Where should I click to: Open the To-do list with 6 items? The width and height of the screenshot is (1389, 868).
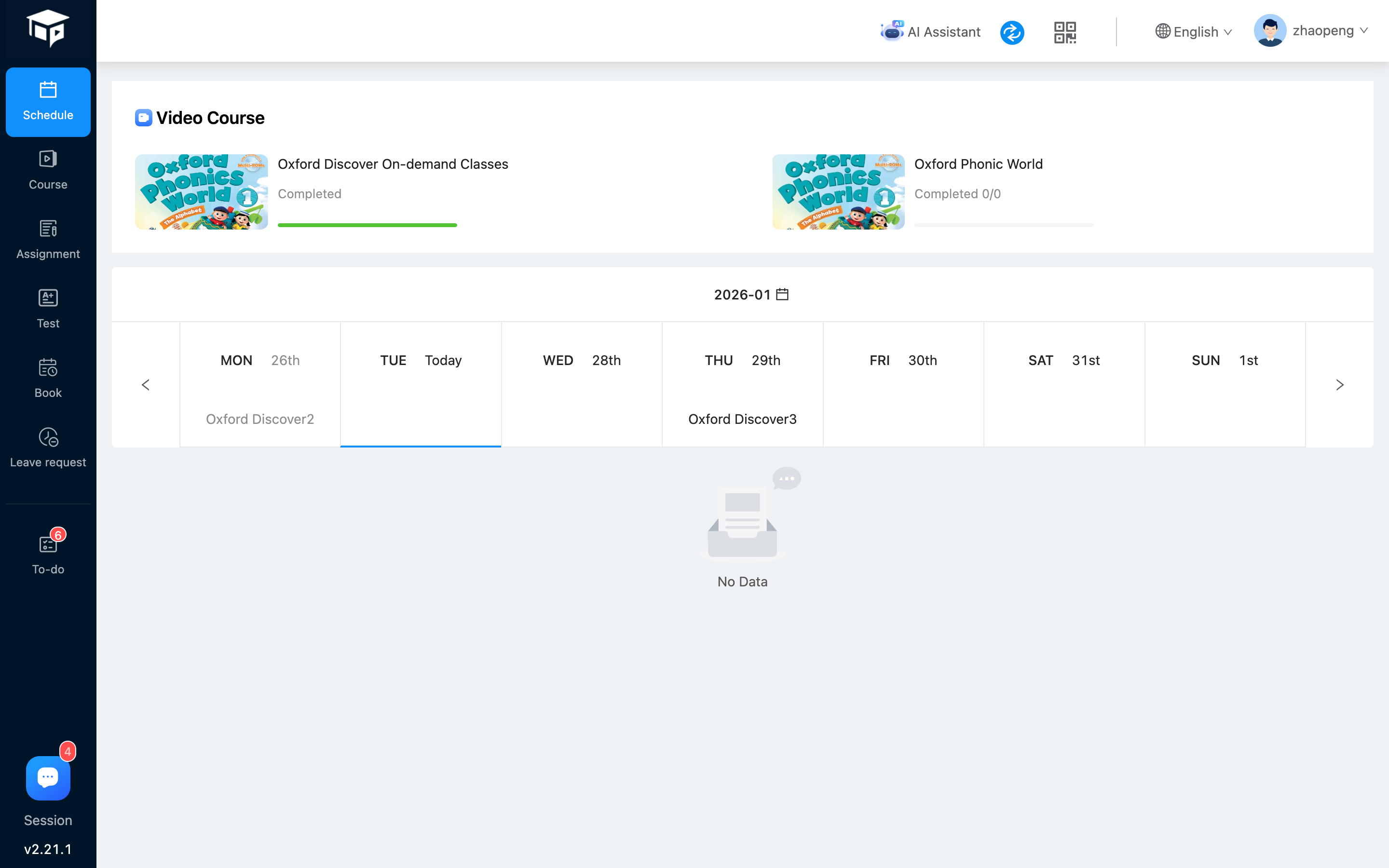click(48, 554)
